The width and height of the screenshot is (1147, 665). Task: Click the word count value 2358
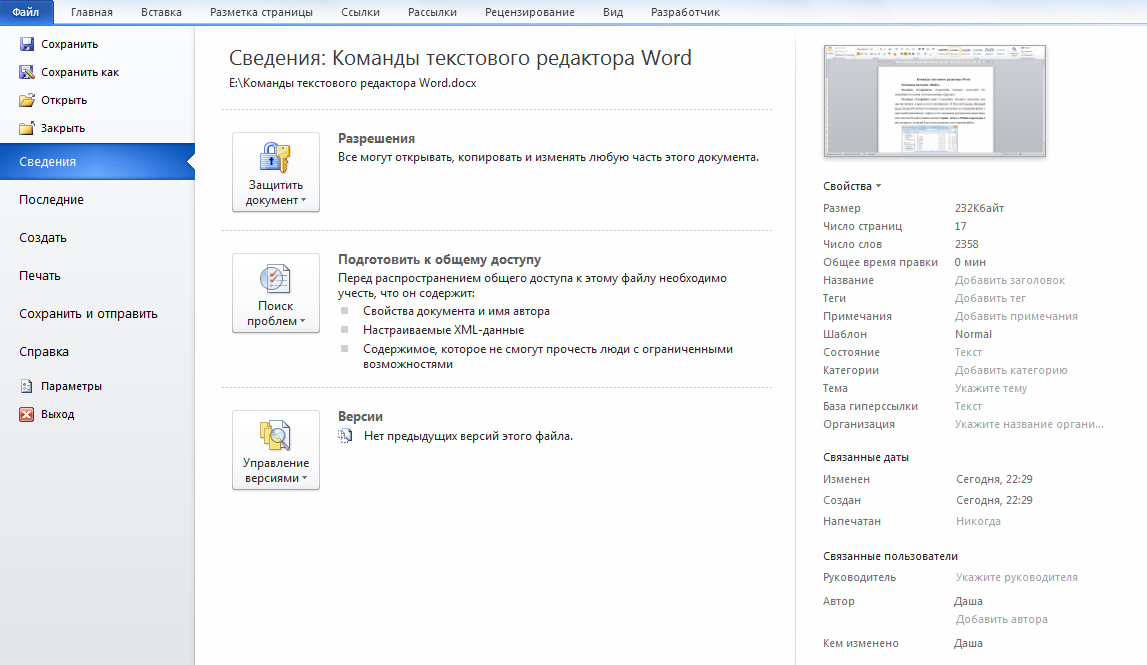coord(966,244)
